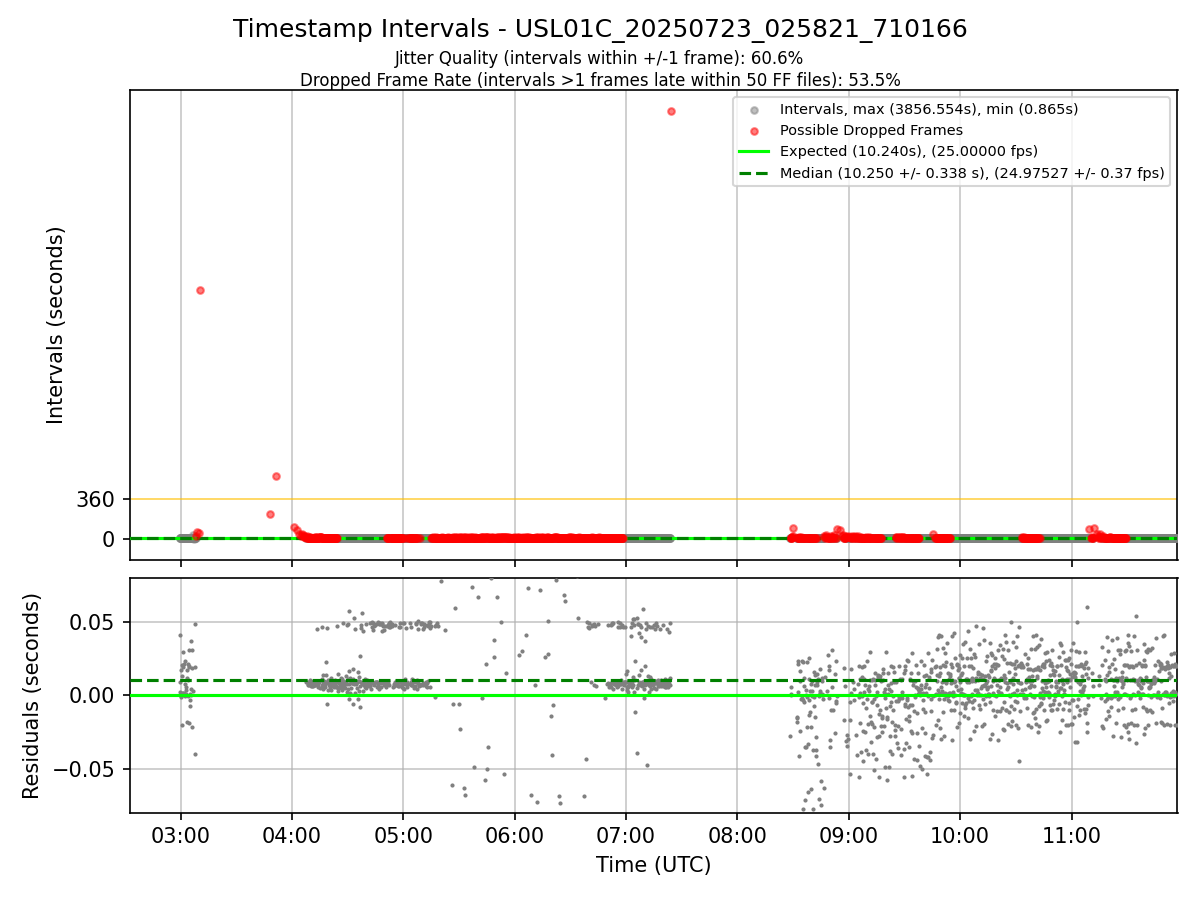Click the 'Jitter Quality' subtitle line showing 60.6%
The width and height of the screenshot is (1200, 900).
599,58
